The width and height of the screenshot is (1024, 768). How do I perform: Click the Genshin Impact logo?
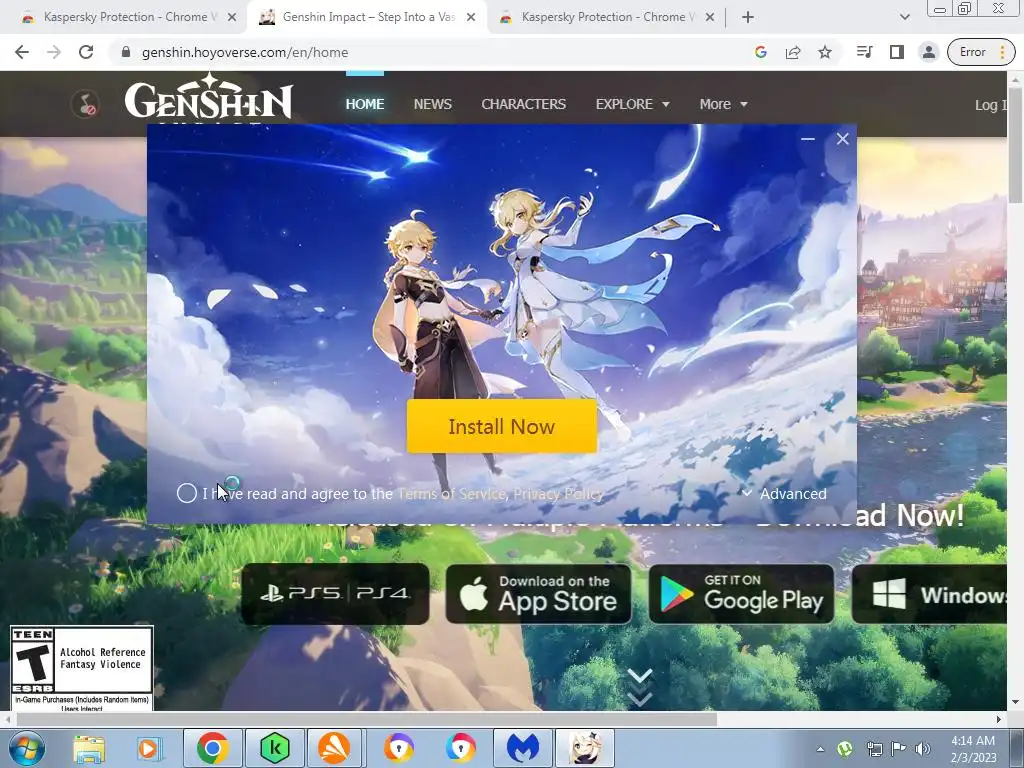[208, 98]
